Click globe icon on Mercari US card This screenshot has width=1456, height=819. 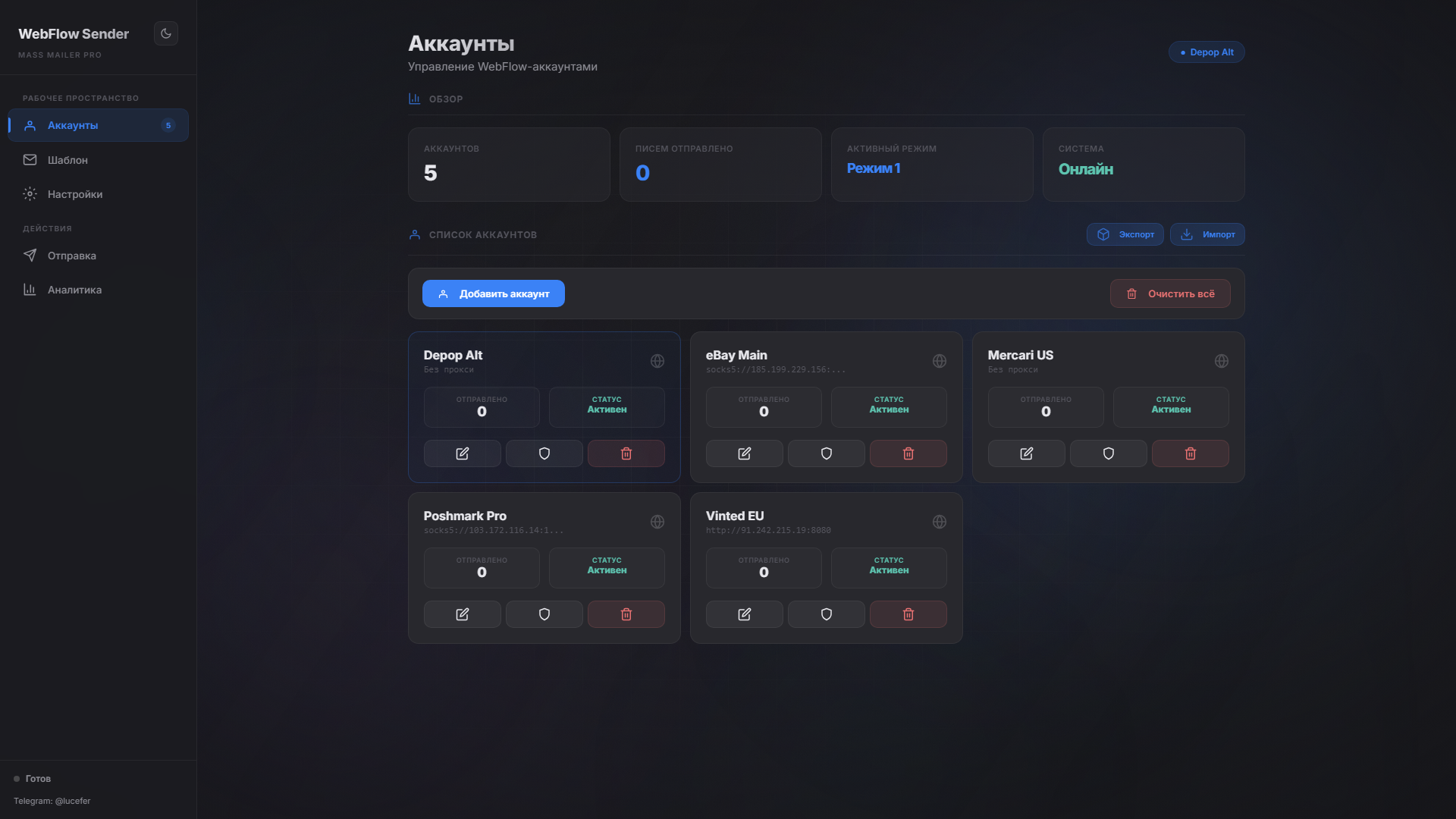click(x=1221, y=361)
